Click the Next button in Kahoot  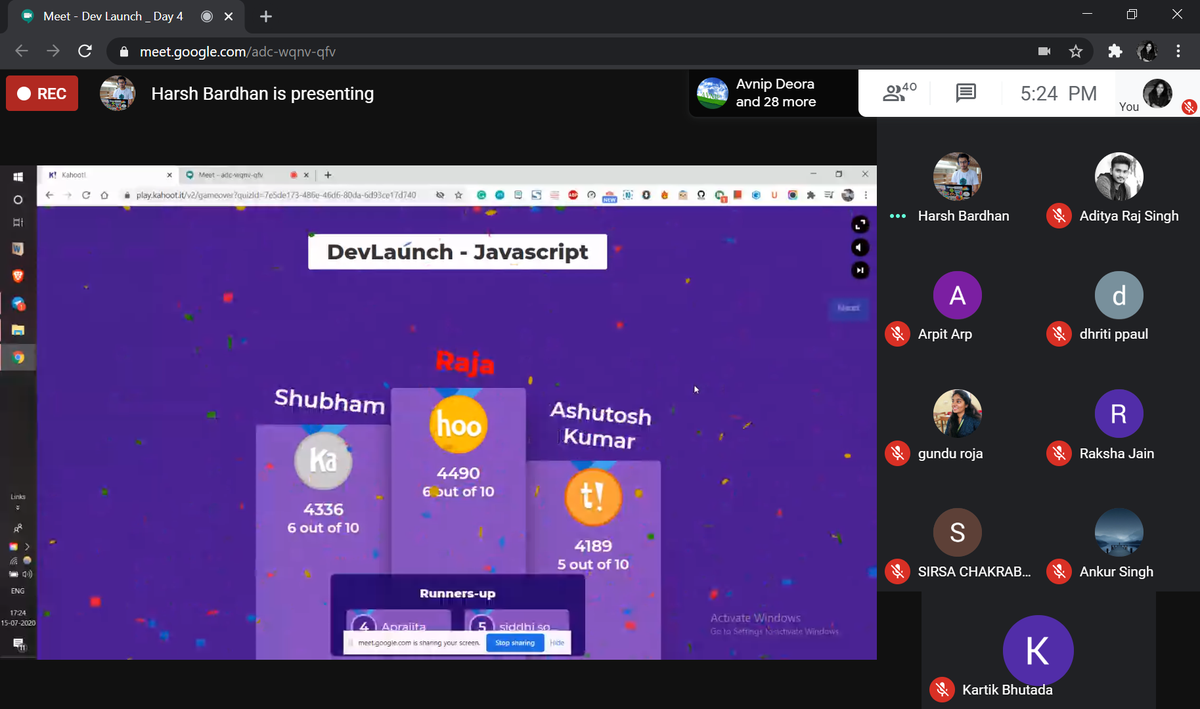848,307
